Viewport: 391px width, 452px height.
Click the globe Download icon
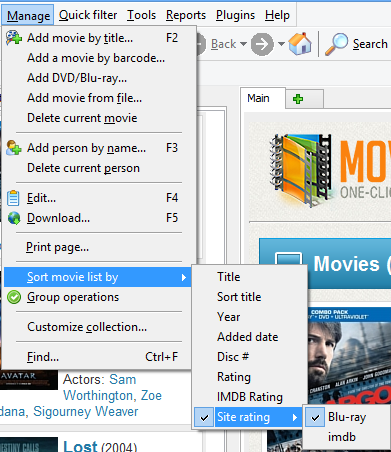point(14,218)
